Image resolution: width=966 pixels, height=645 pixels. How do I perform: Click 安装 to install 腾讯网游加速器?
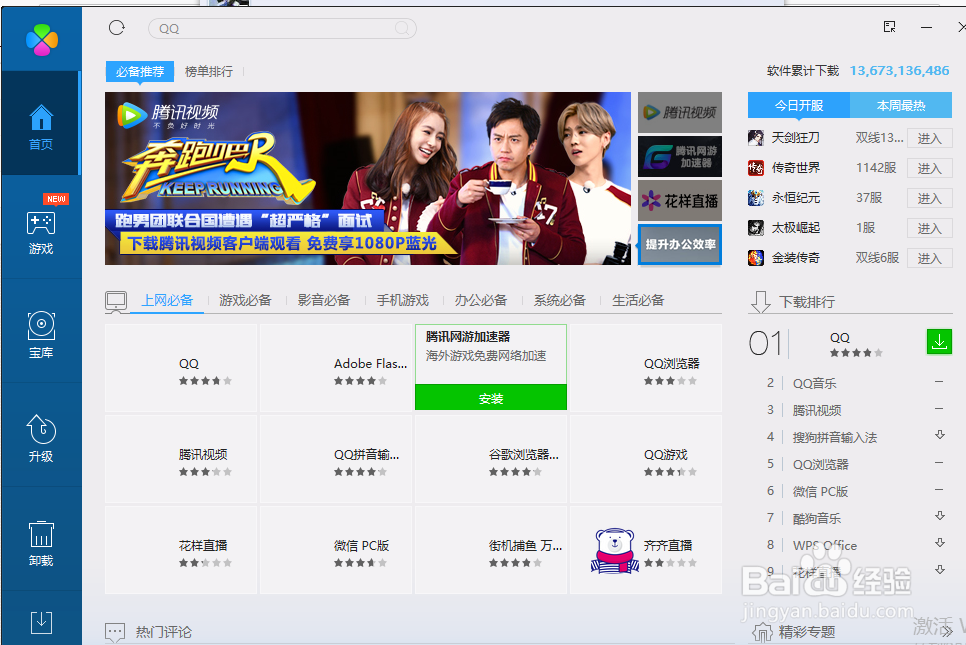click(490, 397)
